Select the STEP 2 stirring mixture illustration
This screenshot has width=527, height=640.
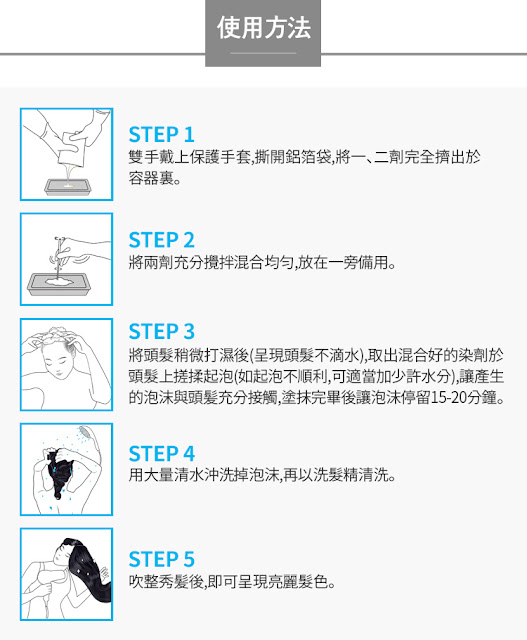[x=67, y=259]
